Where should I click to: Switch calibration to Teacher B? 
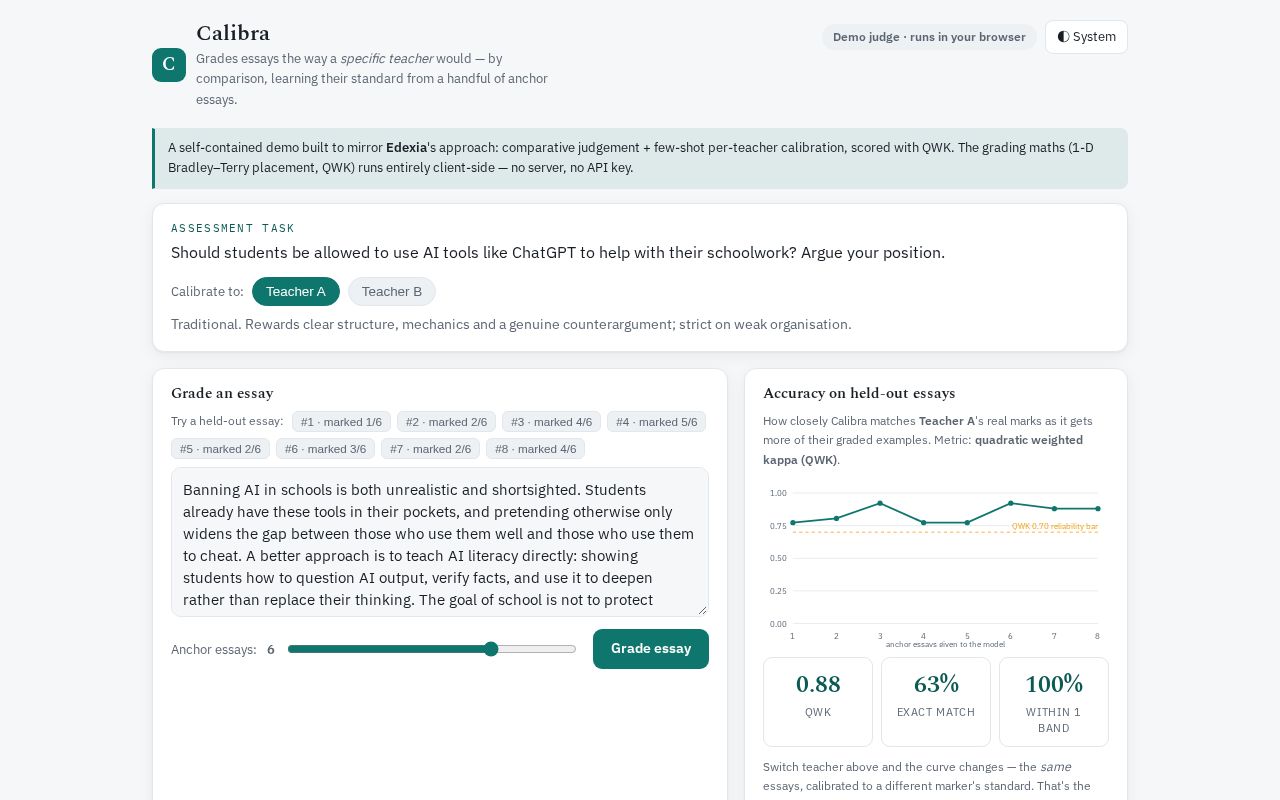pos(392,292)
